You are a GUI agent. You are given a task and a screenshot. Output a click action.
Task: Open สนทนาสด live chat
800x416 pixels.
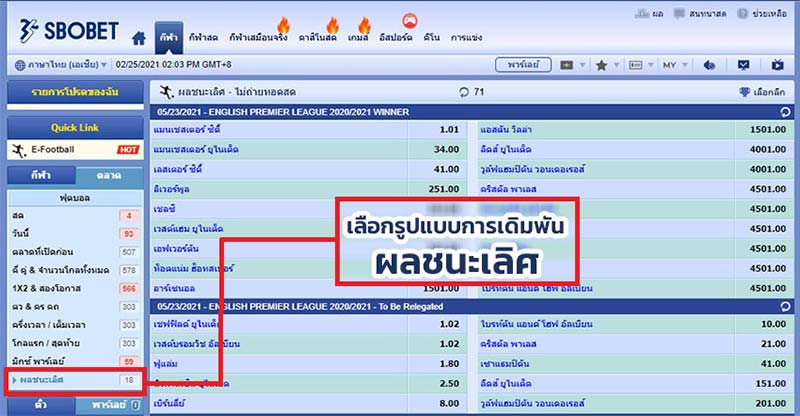point(700,14)
